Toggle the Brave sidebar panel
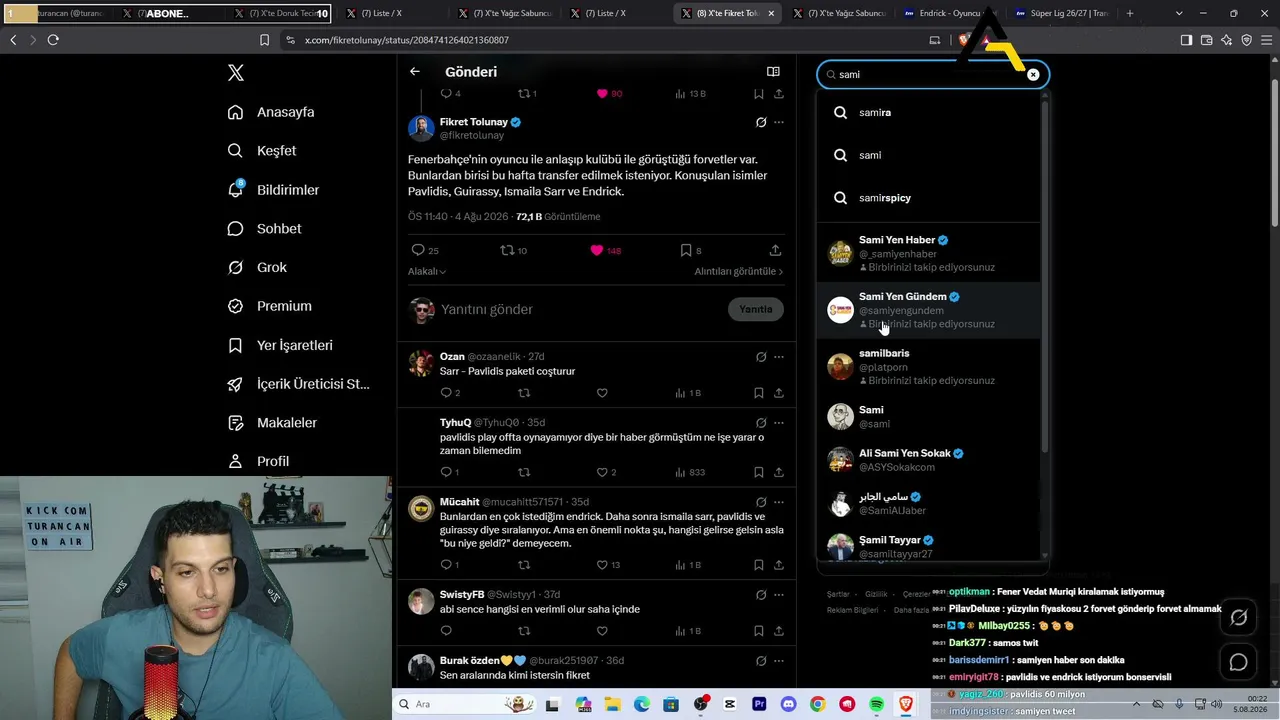This screenshot has width=1280, height=720. [1186, 40]
